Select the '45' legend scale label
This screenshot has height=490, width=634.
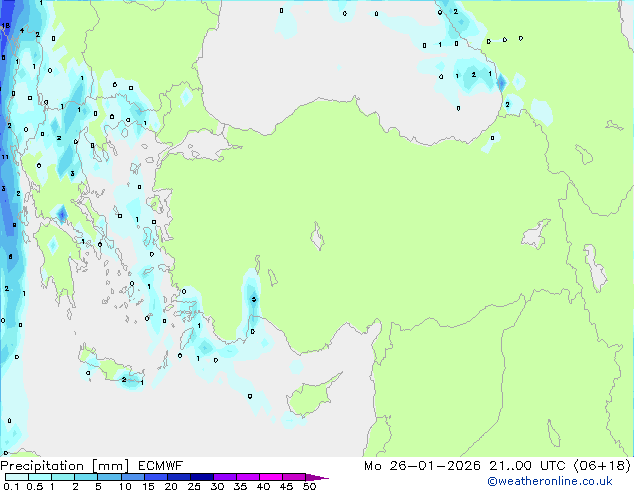286,486
